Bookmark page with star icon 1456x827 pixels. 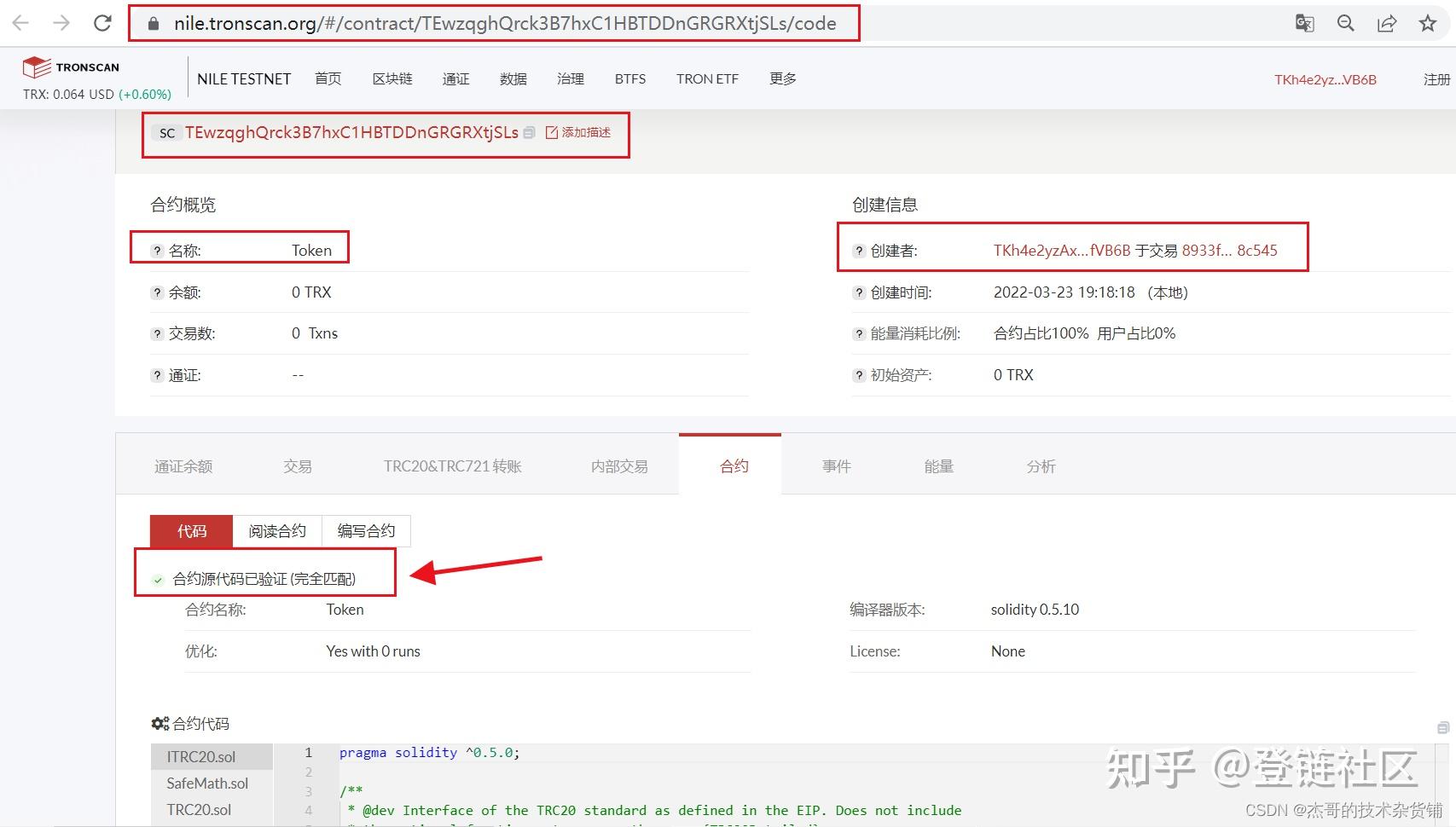point(1428,23)
